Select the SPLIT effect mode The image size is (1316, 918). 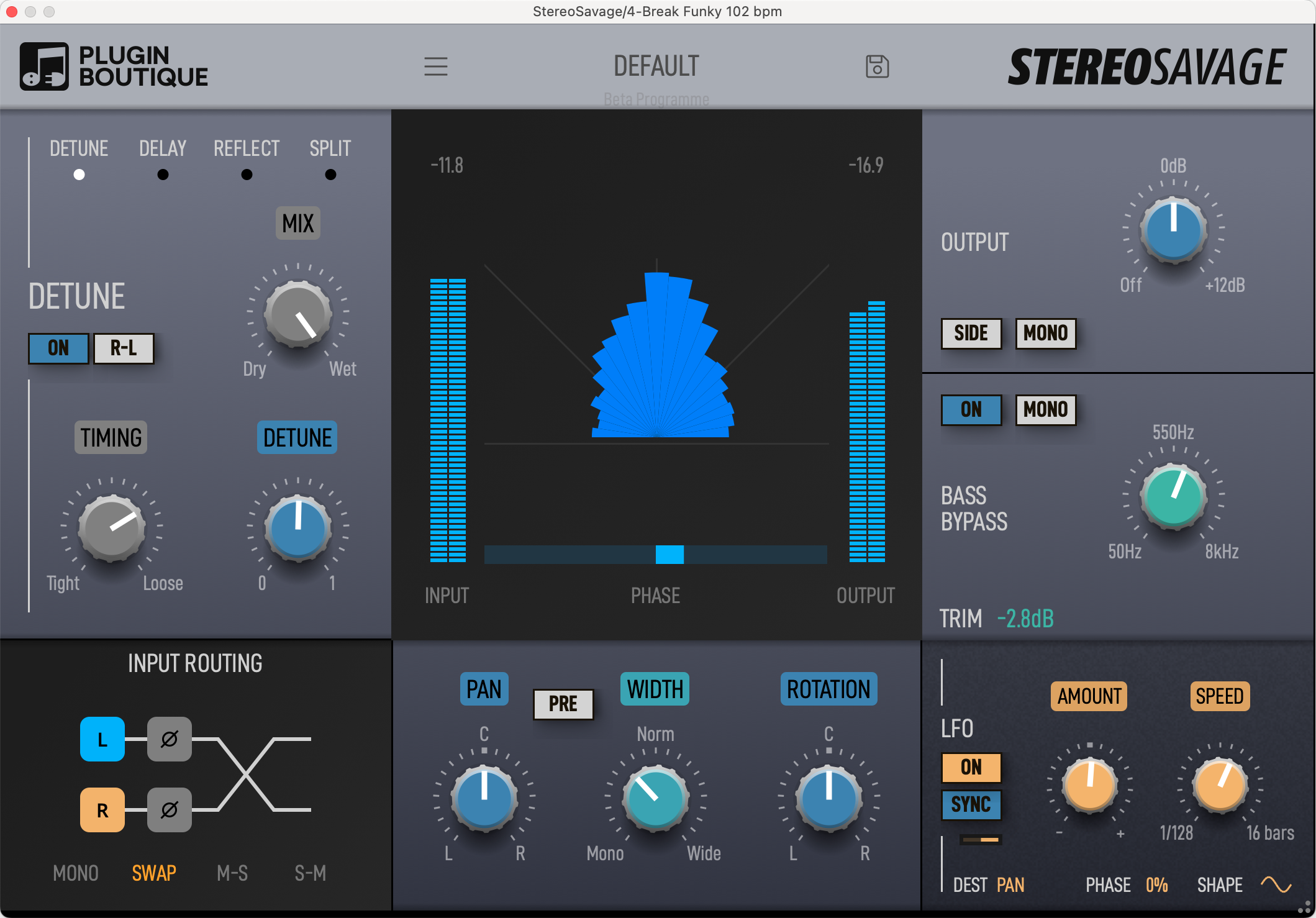coord(330,175)
